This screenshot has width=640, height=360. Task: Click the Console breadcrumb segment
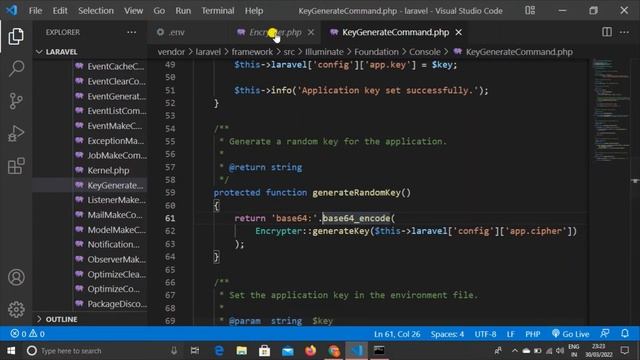click(425, 52)
